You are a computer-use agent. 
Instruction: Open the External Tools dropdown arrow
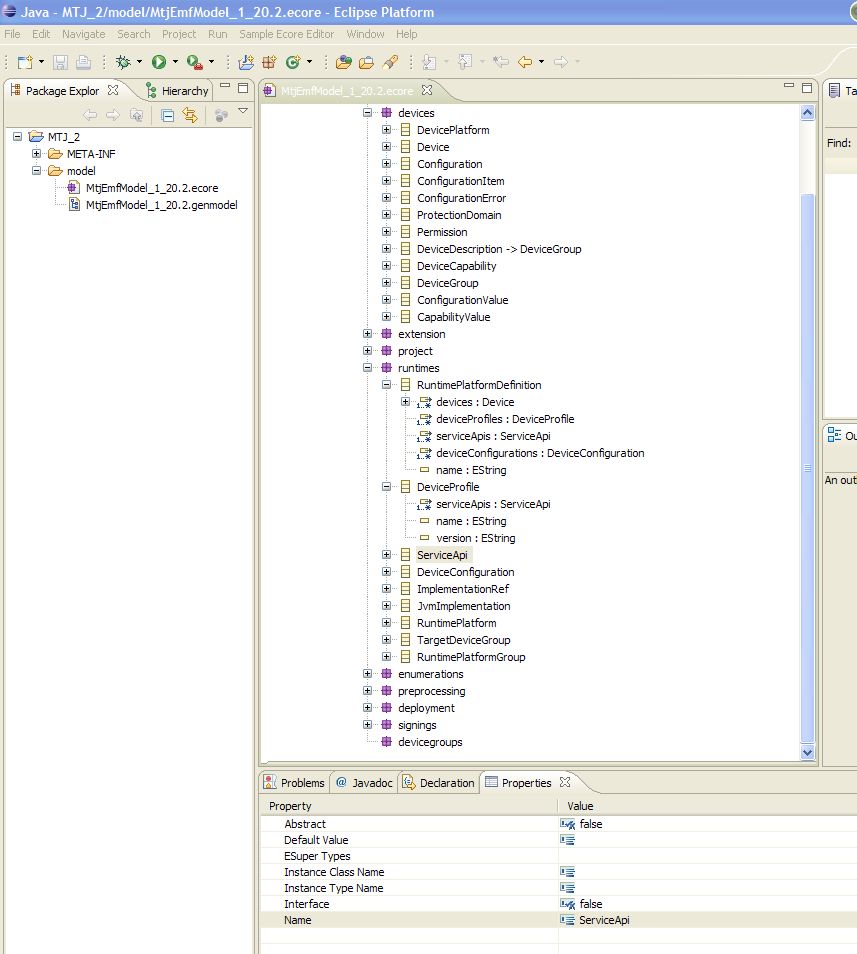tap(211, 61)
